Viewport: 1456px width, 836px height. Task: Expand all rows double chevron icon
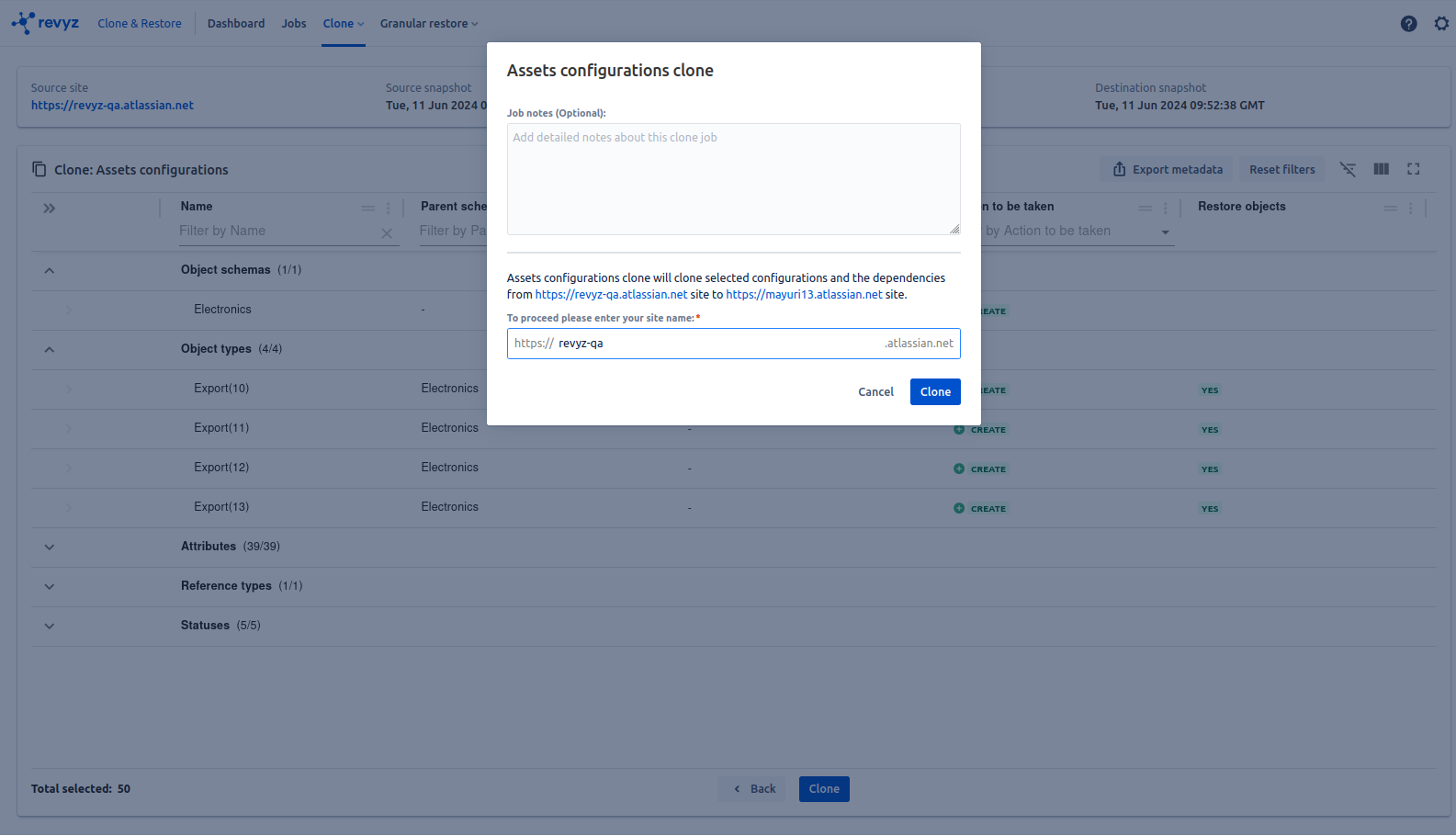tap(50, 209)
